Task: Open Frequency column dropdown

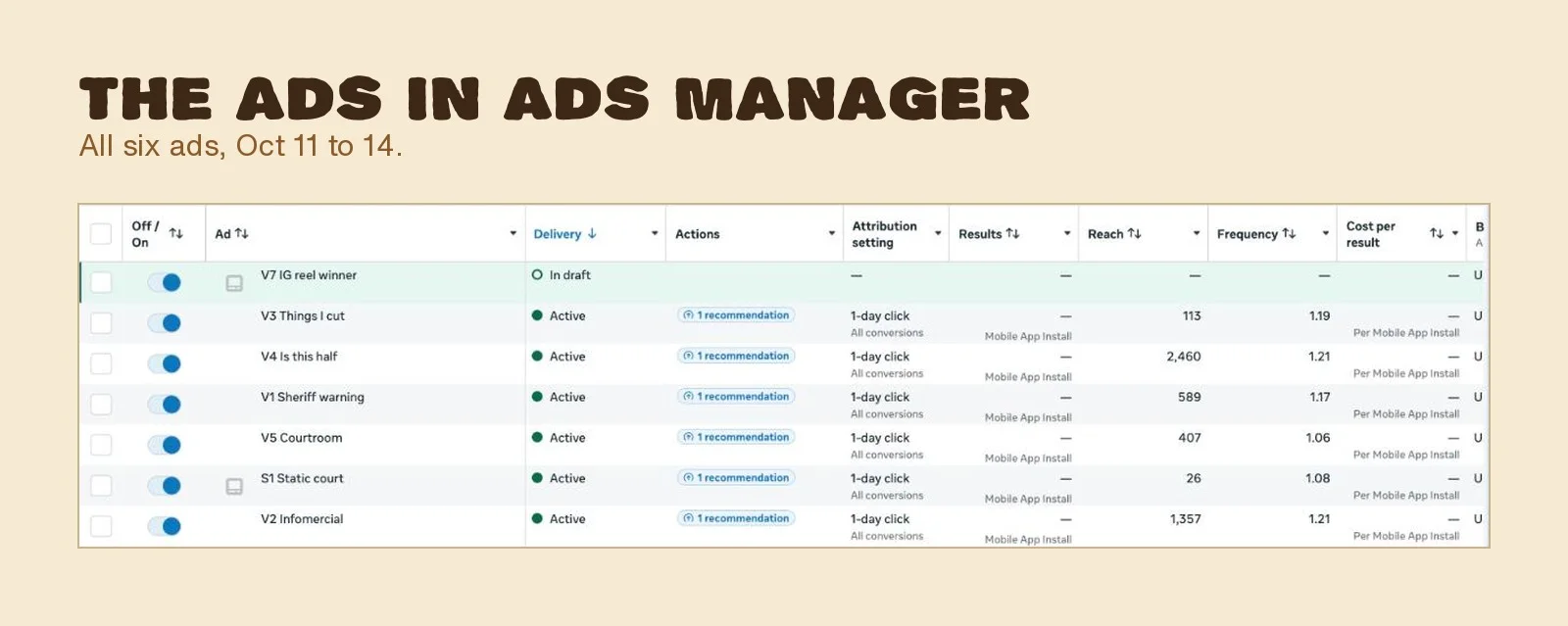Action: click(x=1326, y=233)
